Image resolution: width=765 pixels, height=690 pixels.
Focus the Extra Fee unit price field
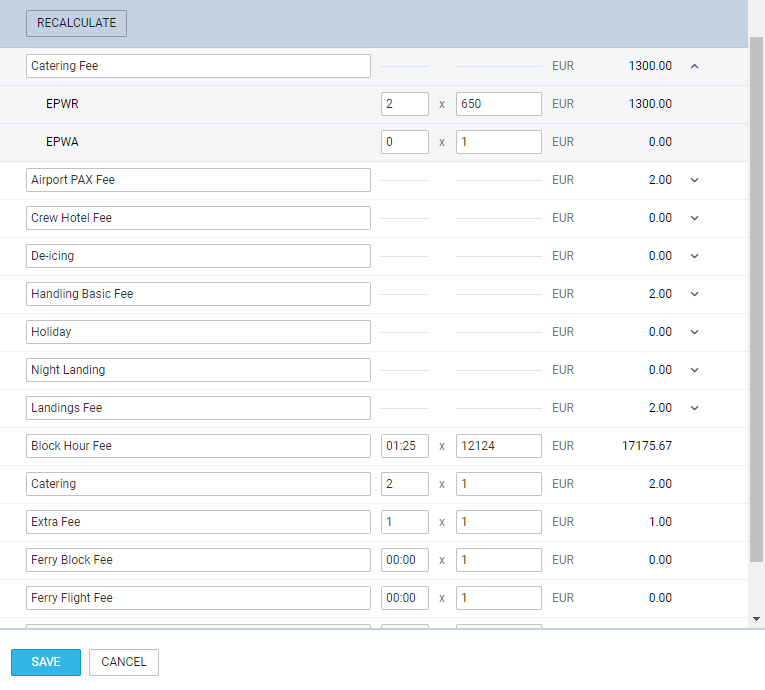click(499, 523)
